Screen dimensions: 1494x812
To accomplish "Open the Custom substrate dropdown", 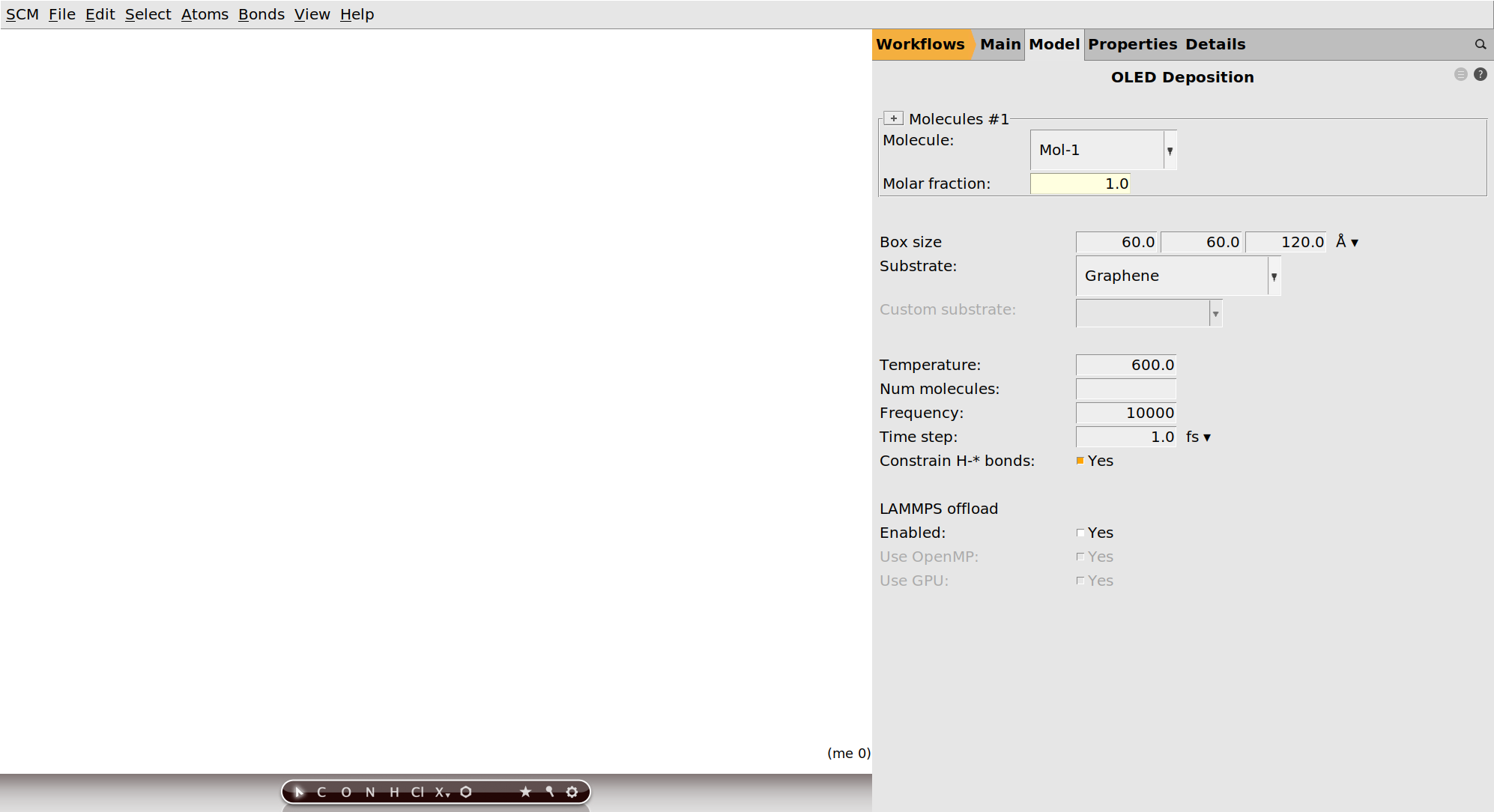I will (1149, 313).
